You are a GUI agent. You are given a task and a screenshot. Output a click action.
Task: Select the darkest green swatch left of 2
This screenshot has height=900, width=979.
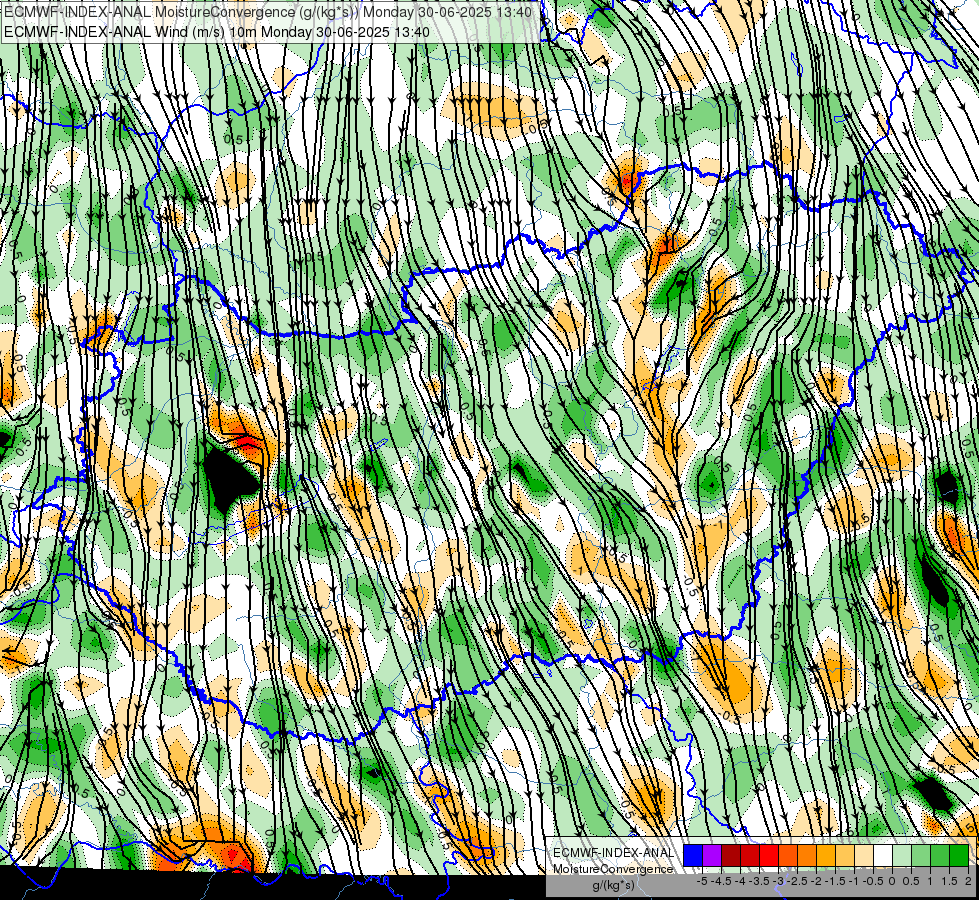[x=959, y=855]
